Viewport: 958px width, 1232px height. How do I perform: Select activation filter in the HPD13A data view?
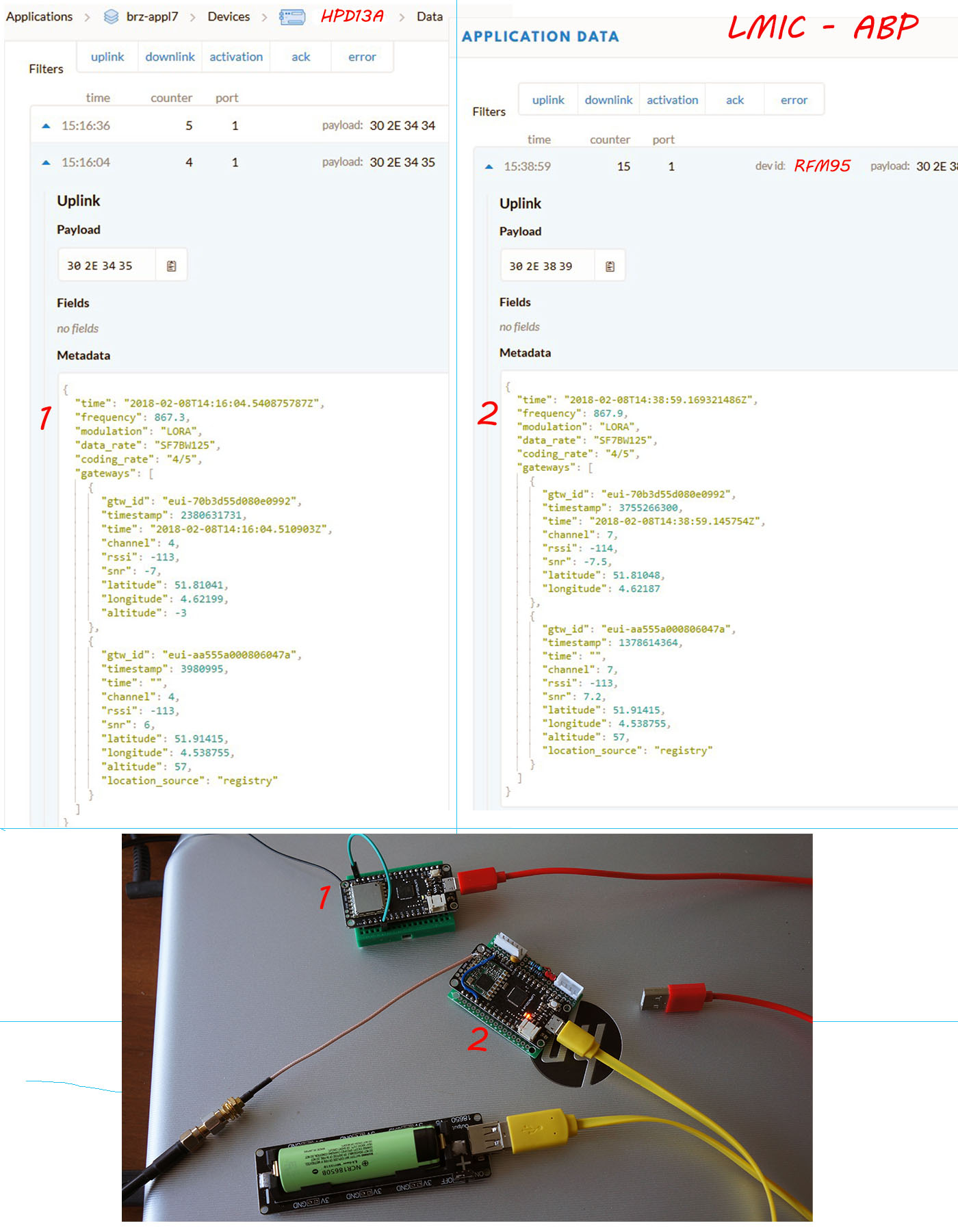[236, 57]
